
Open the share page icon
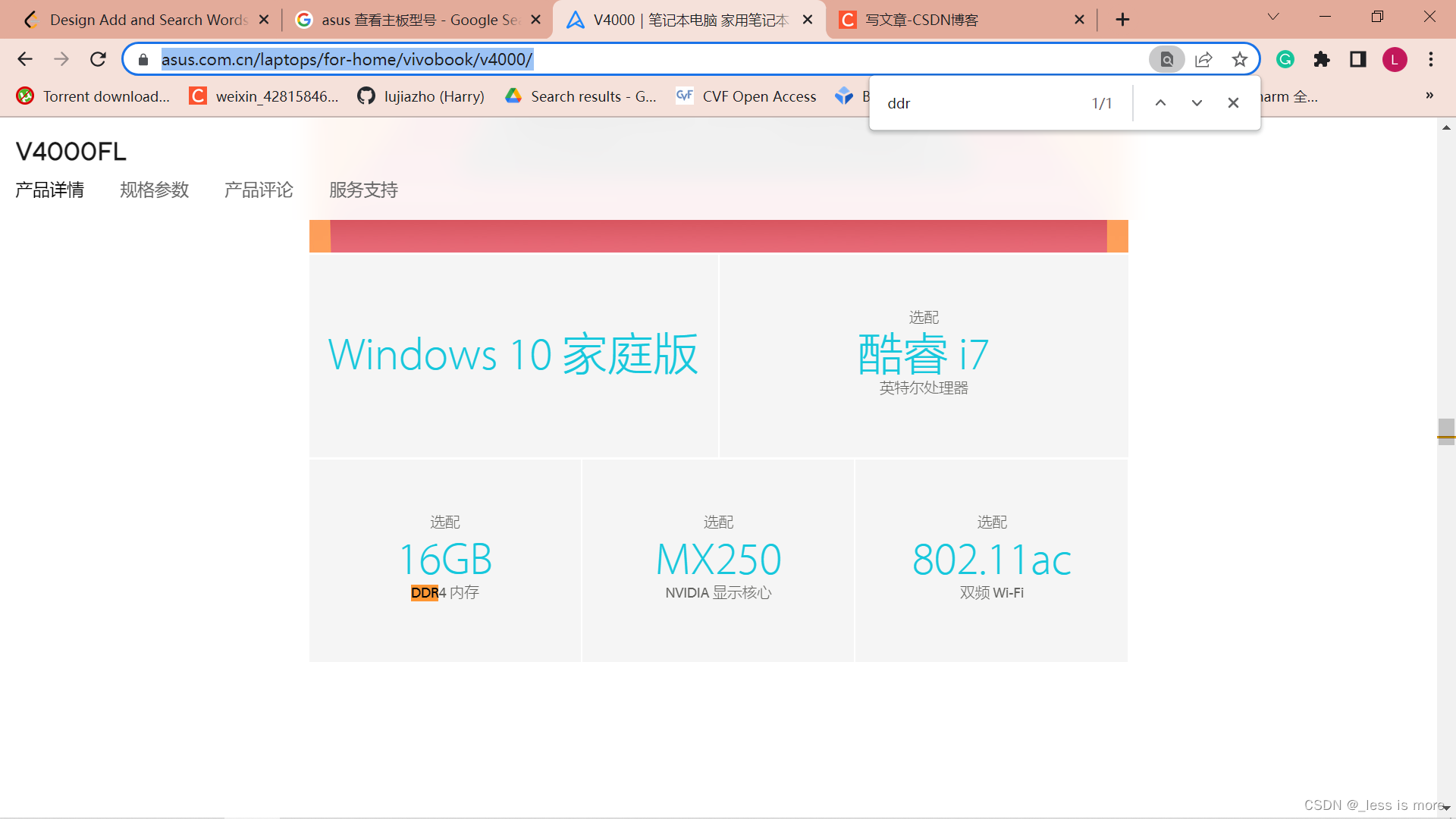(x=1203, y=59)
